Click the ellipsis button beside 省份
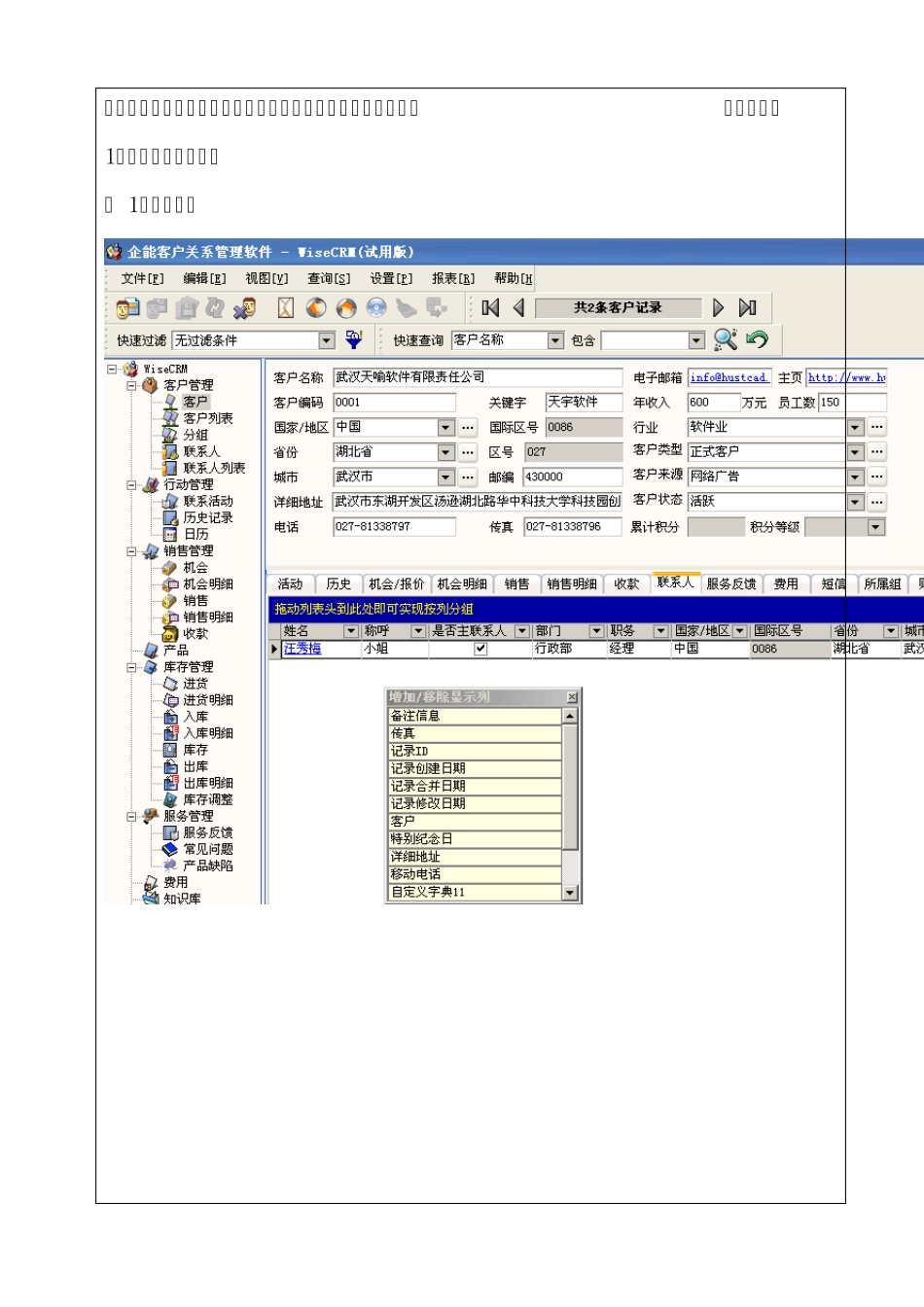This screenshot has width=924, height=1307. point(468,452)
